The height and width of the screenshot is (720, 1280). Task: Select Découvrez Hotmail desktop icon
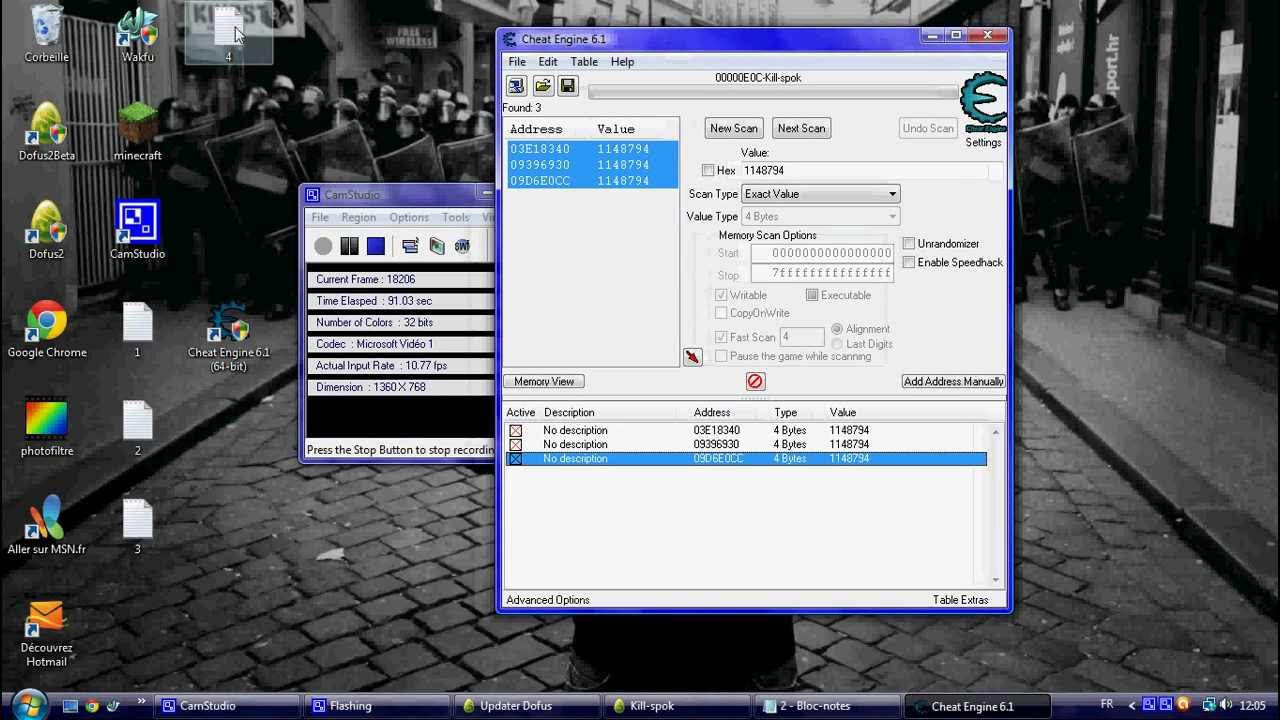tap(47, 633)
